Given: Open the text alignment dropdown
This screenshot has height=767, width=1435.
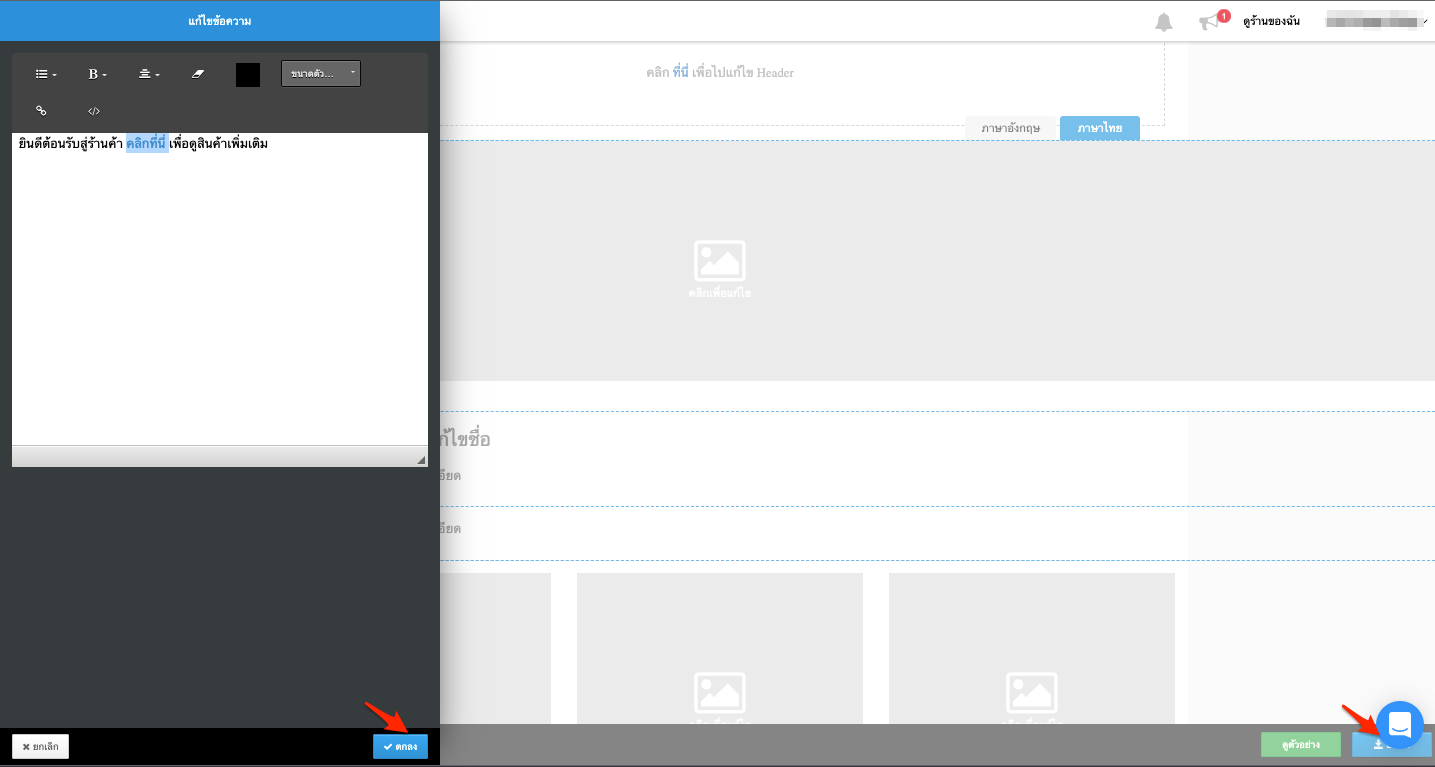Looking at the screenshot, I should pyautogui.click(x=149, y=74).
